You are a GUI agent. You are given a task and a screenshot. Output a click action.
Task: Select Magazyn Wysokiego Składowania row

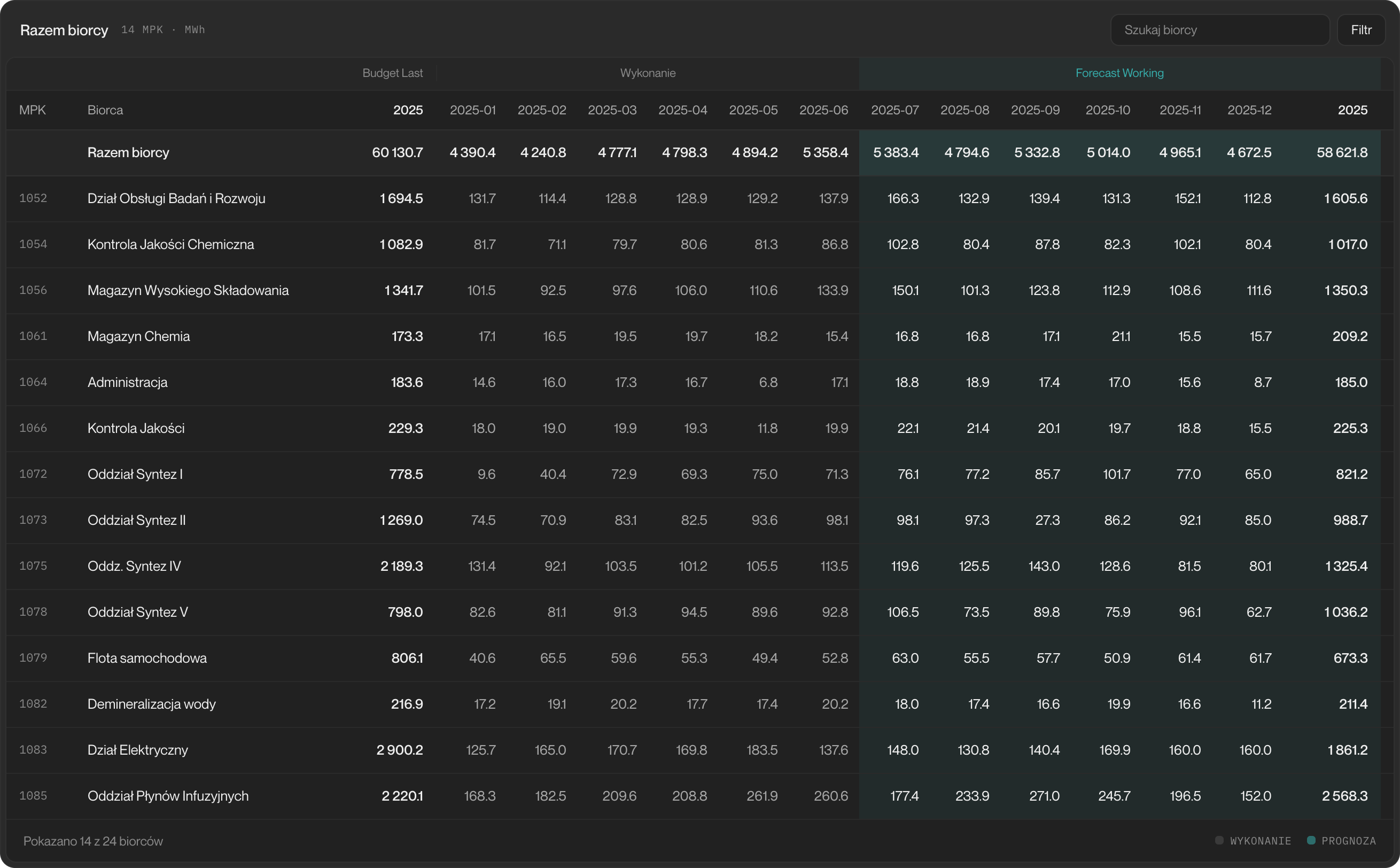point(700,290)
